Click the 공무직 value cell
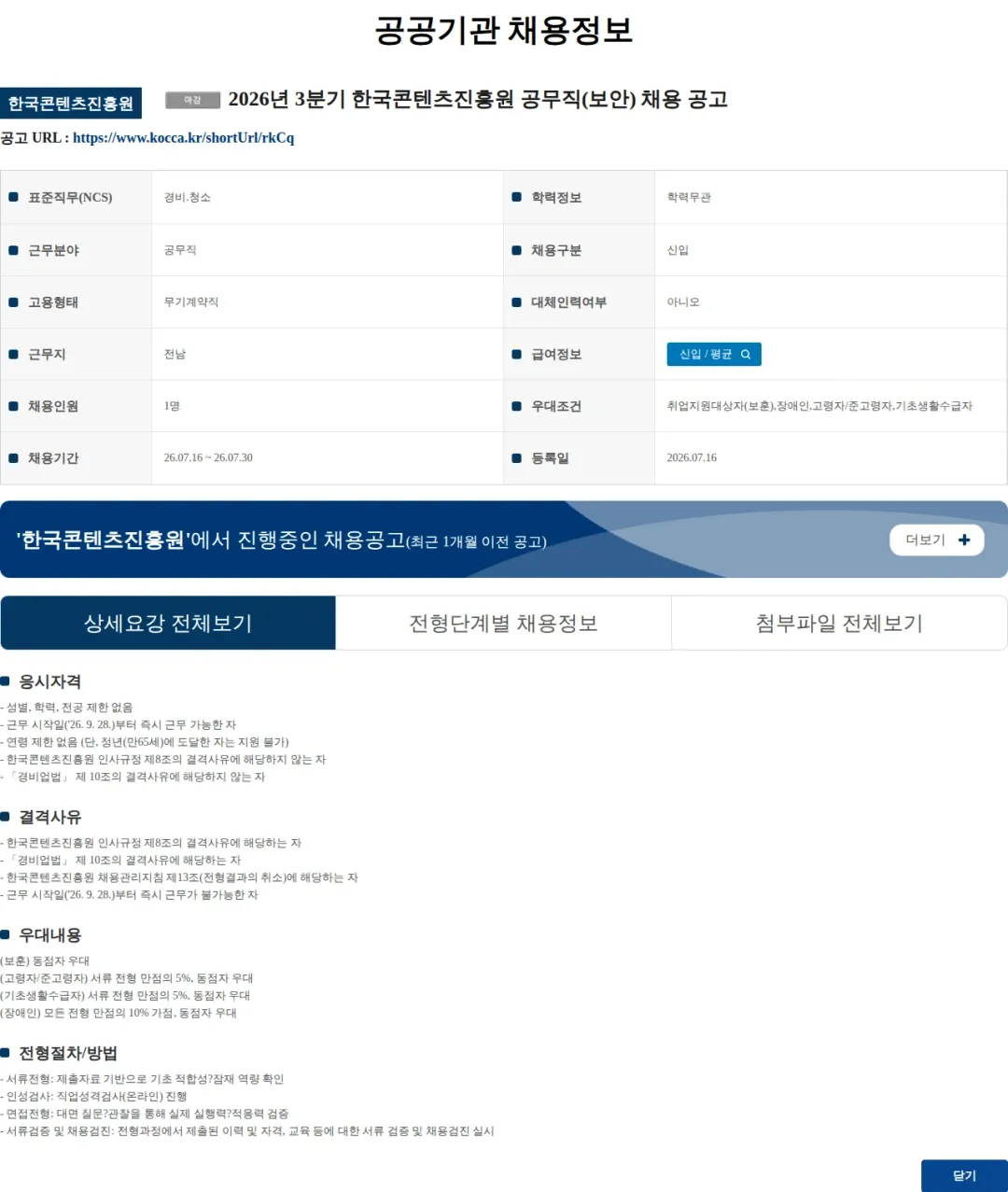The height and width of the screenshot is (1192, 1008). click(x=180, y=250)
